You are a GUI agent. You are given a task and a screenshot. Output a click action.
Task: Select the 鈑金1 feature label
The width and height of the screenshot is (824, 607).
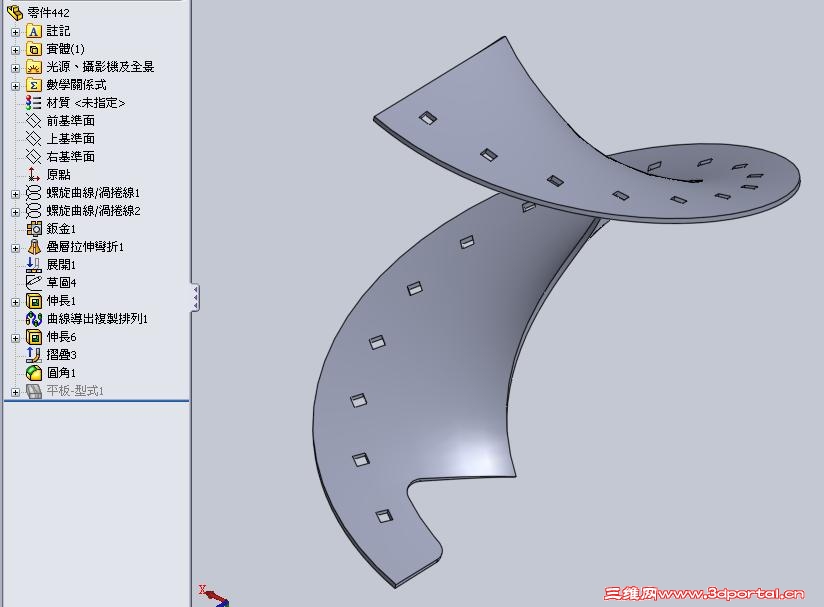click(x=61, y=229)
